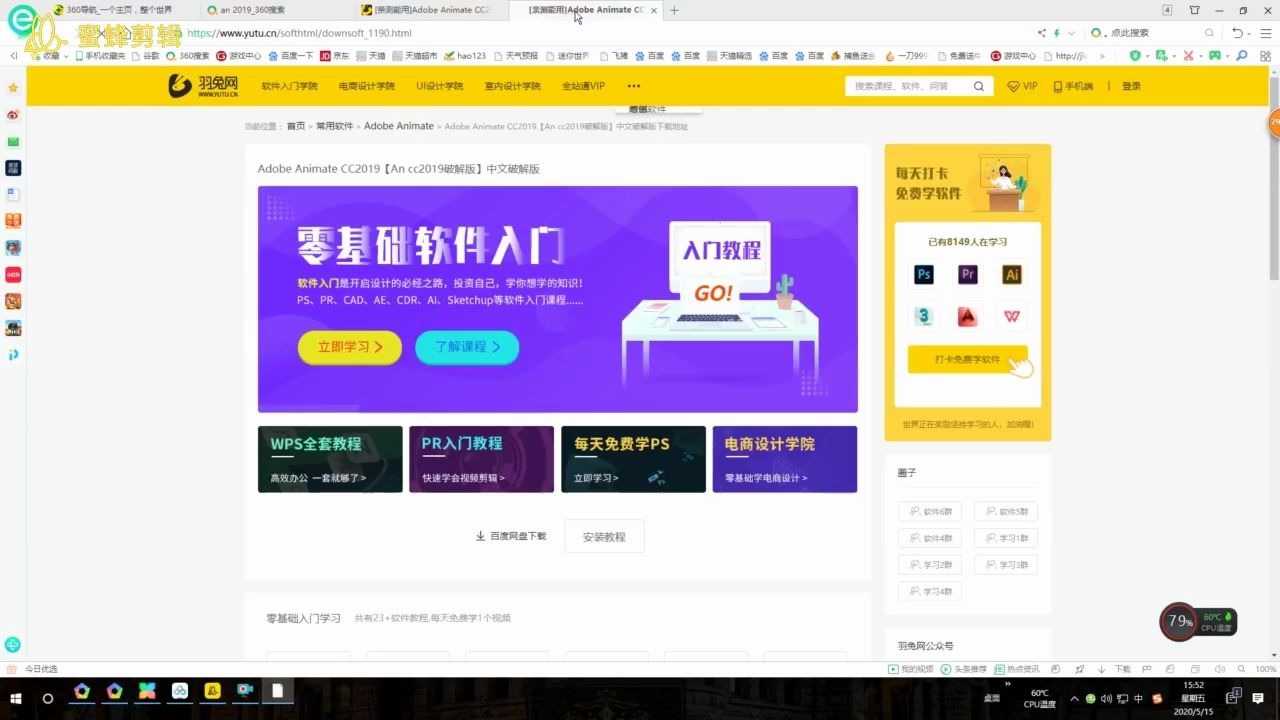This screenshot has height=720, width=1280.
Task: Click the blue P icon in browser sidebar
Action: pos(13,354)
